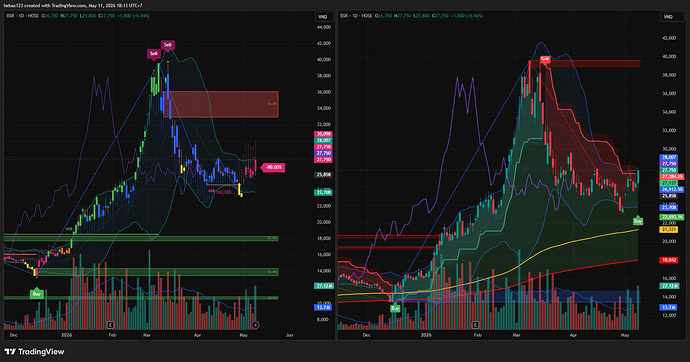Click the teal 28,057 price label on left chart
Viewport: 690px width, 362px height.
pyautogui.click(x=323, y=140)
